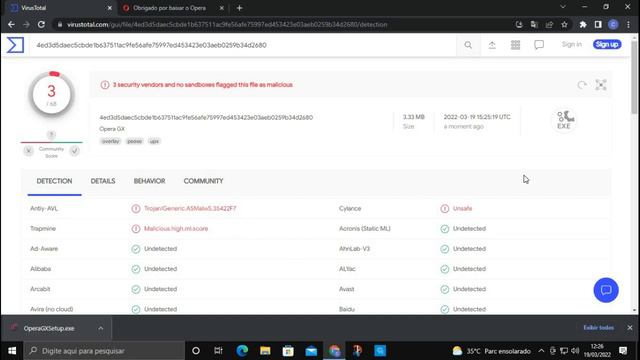This screenshot has height=360, width=640.
Task: Click the weather 35°C taskbar widget
Action: click(491, 351)
